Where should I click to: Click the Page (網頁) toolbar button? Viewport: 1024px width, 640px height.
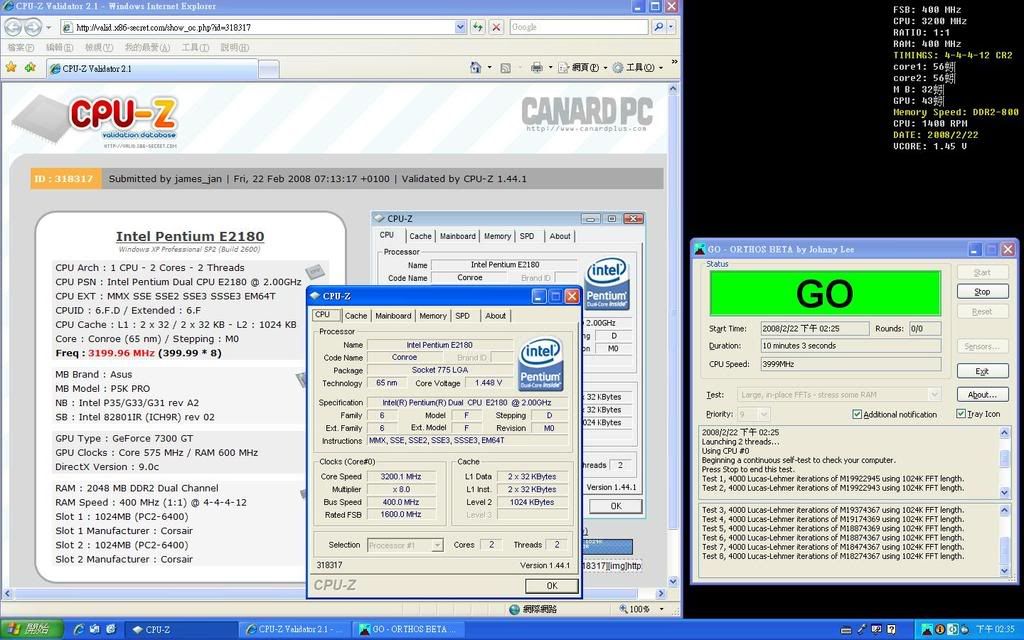click(583, 67)
